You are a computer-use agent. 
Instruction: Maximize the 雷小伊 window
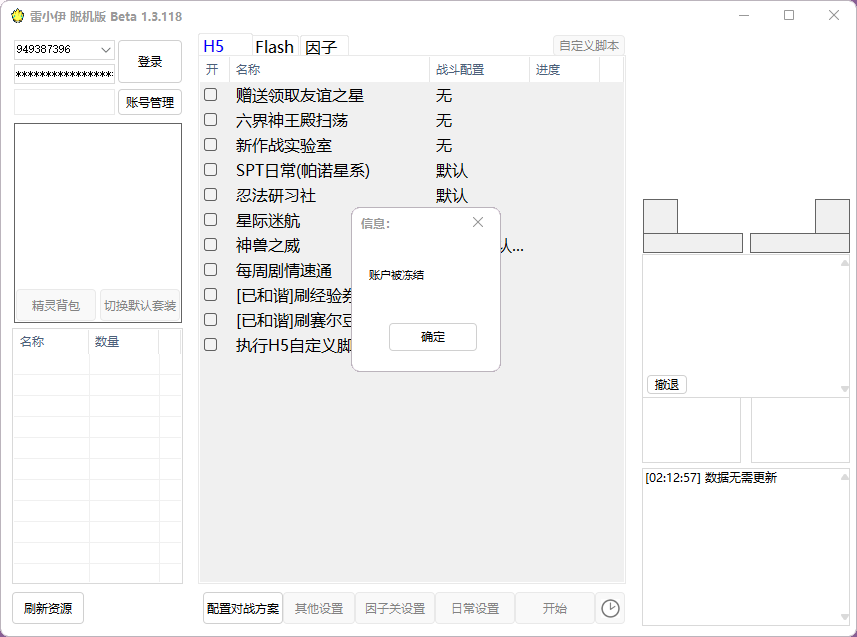(789, 15)
